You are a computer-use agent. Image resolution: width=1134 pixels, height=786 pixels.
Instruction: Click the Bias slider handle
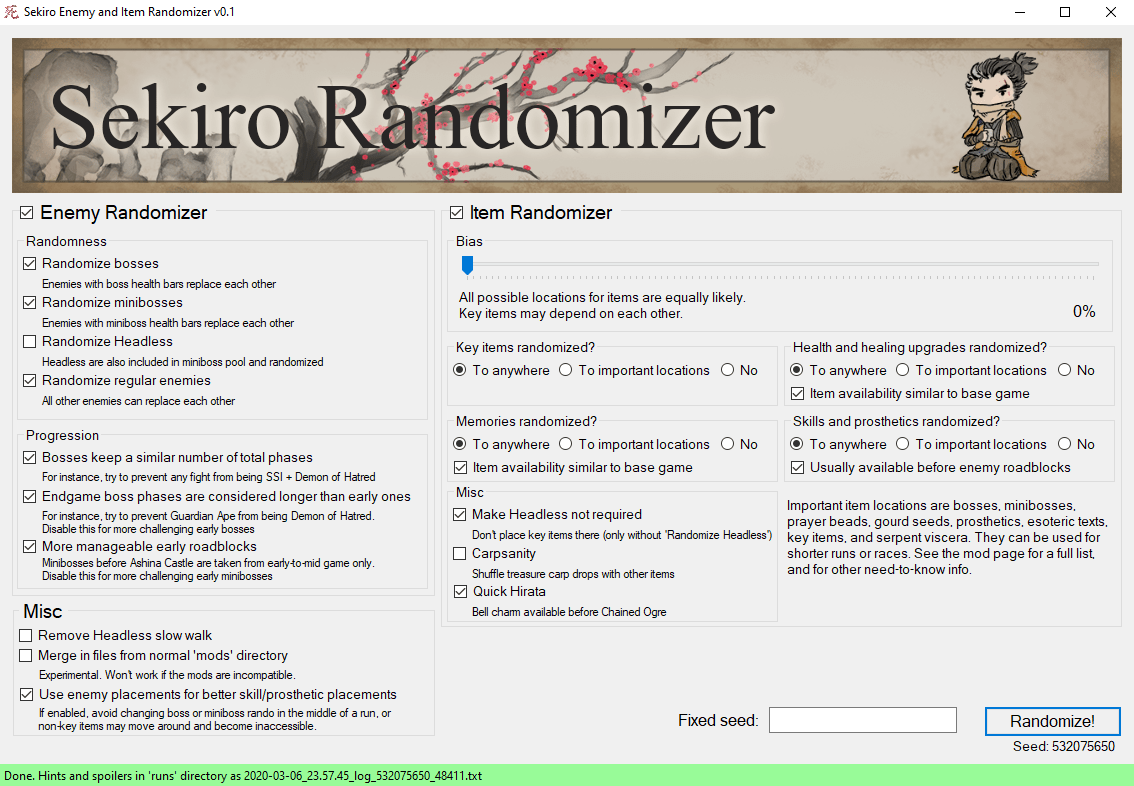click(x=467, y=265)
